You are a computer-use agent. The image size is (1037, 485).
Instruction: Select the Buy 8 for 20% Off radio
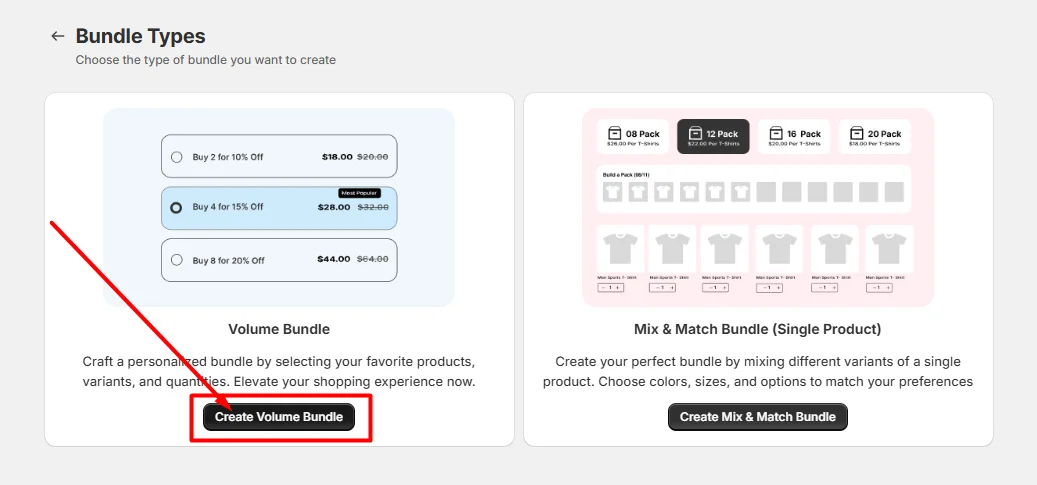click(177, 260)
